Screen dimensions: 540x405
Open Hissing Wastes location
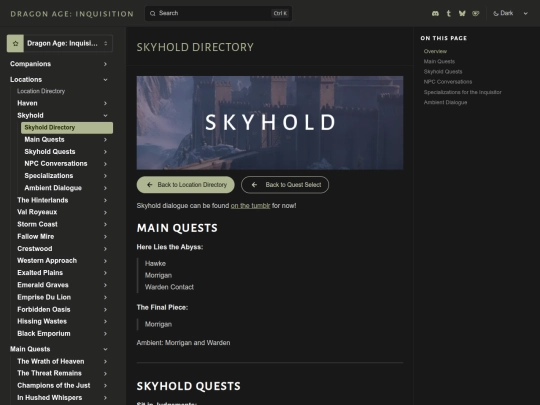tap(42, 321)
